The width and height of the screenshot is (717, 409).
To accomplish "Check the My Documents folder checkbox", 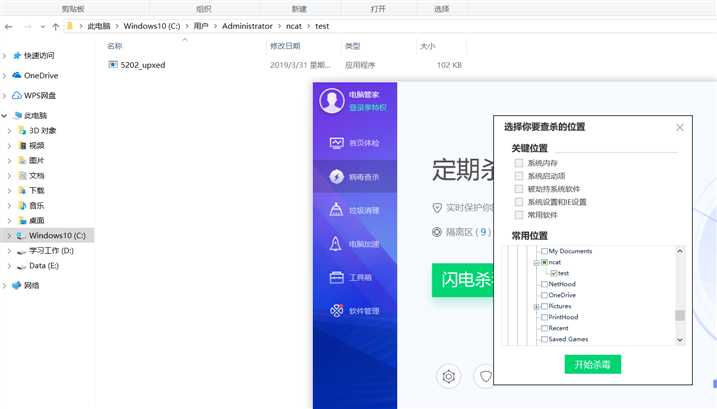I will coord(544,251).
